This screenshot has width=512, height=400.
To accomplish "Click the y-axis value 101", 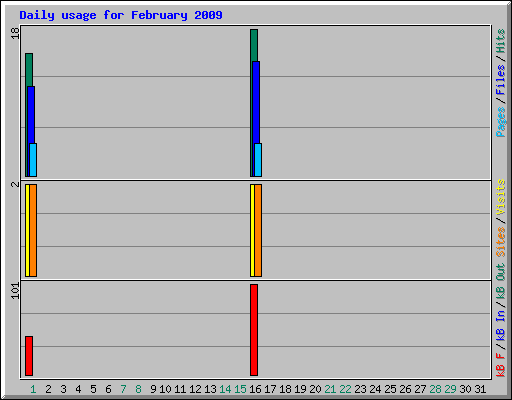I will coord(15,291).
